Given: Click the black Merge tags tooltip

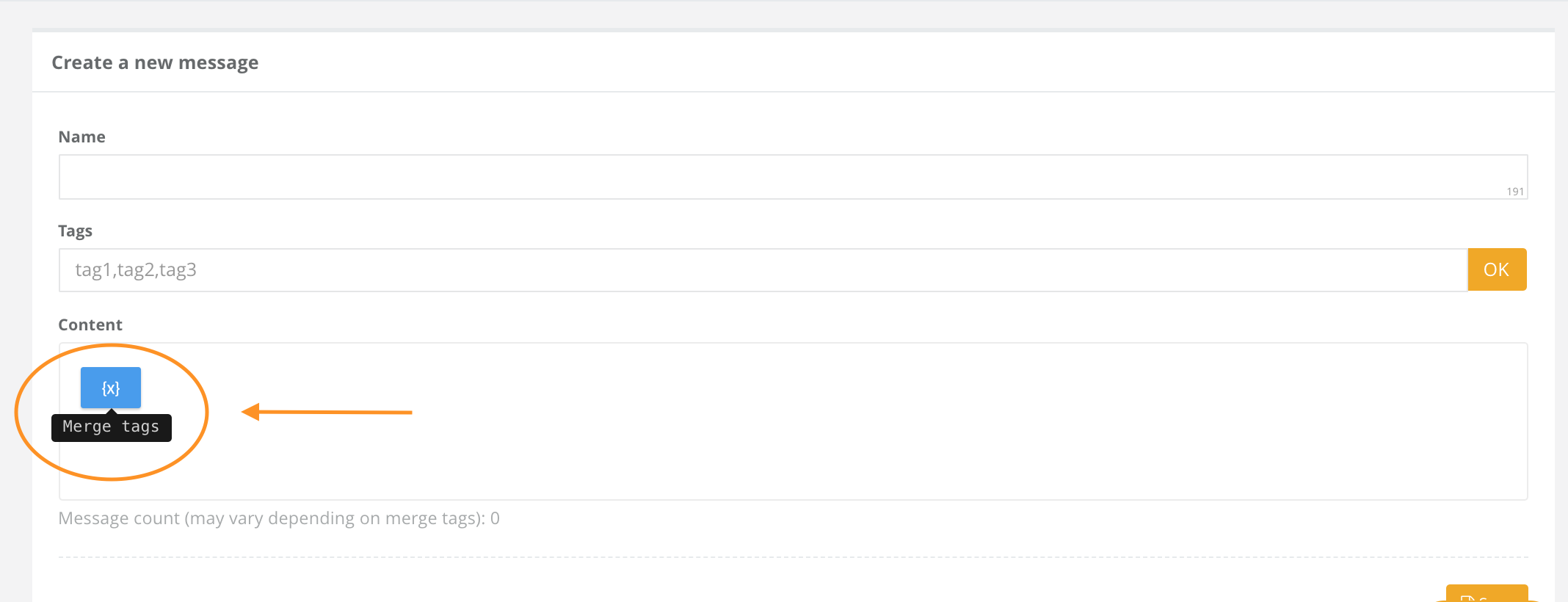Looking at the screenshot, I should (112, 427).
